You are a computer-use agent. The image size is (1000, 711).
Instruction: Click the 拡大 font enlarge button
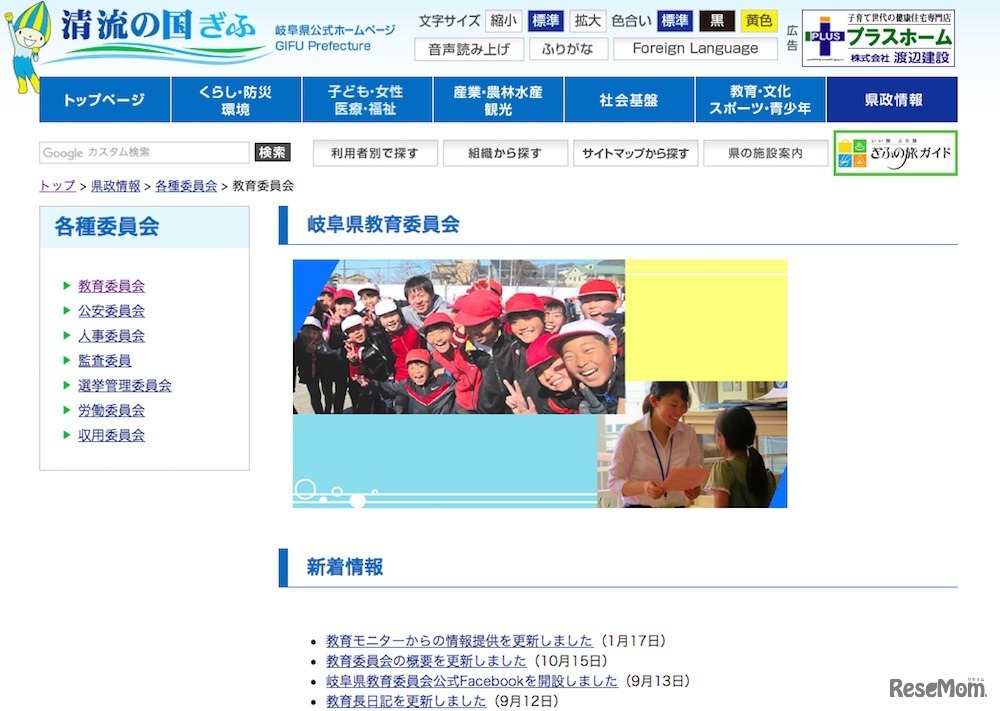587,20
